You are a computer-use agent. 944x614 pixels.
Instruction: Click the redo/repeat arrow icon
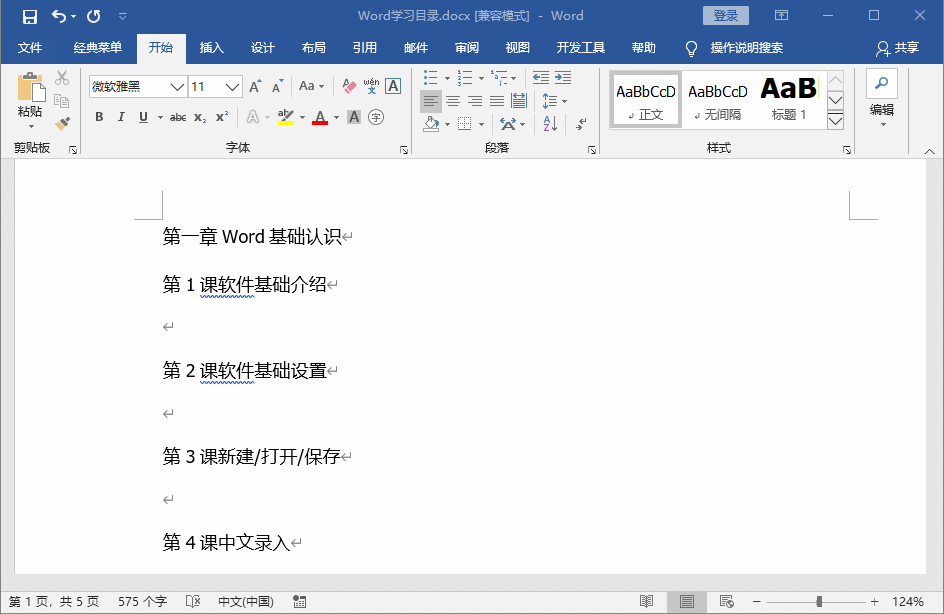(x=93, y=16)
